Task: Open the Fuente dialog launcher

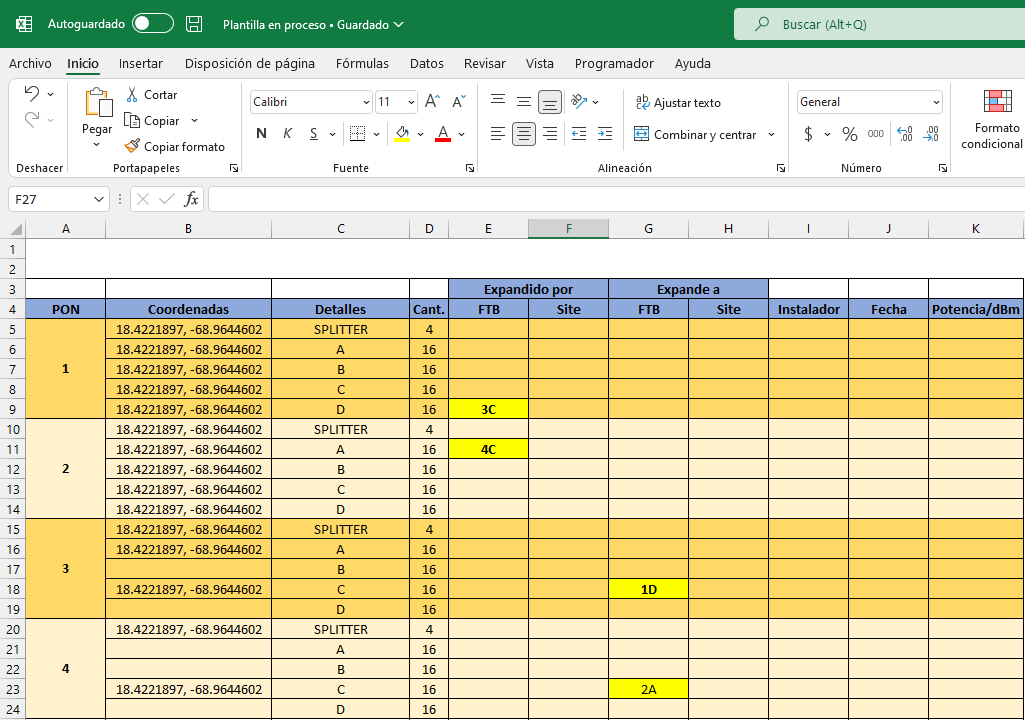Action: pos(469,168)
